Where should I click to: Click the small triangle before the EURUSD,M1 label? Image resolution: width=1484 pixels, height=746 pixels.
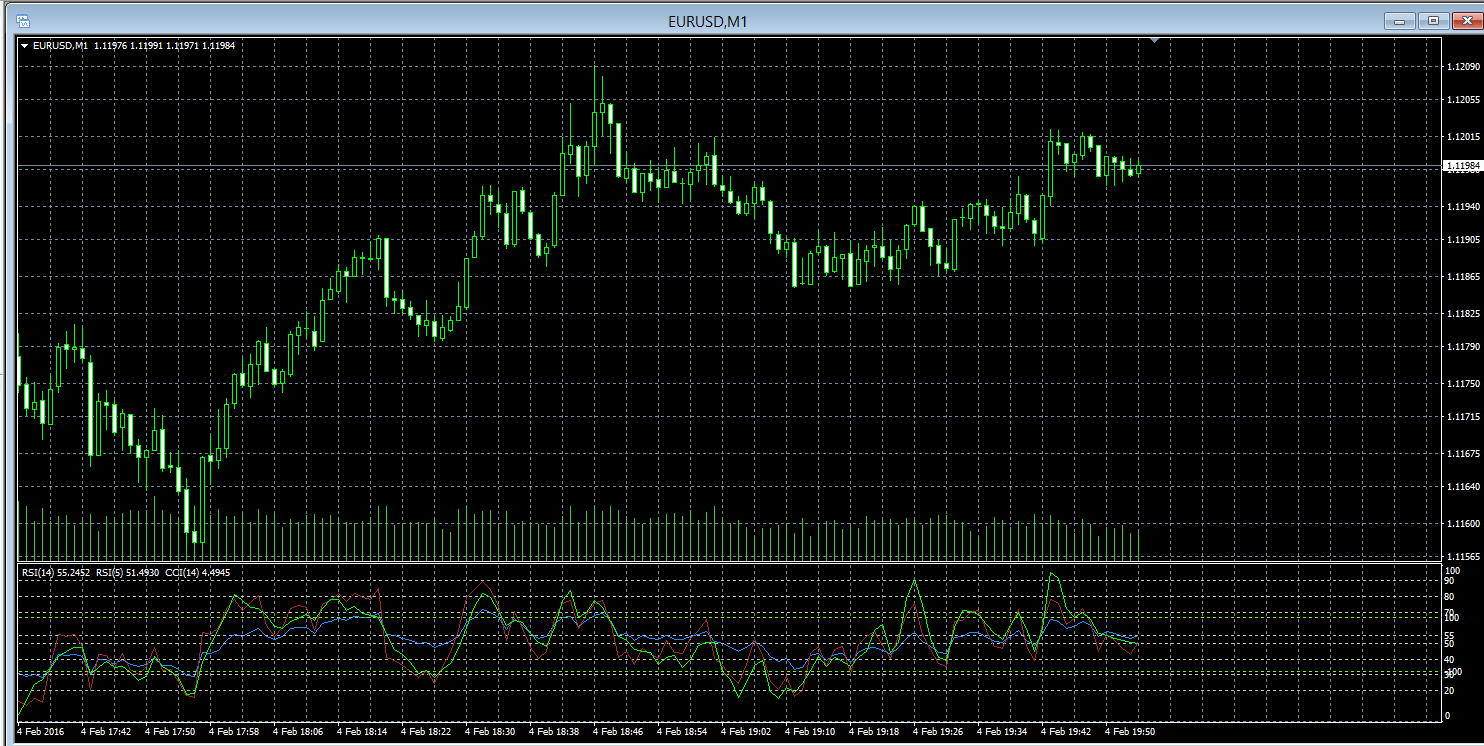click(x=25, y=45)
